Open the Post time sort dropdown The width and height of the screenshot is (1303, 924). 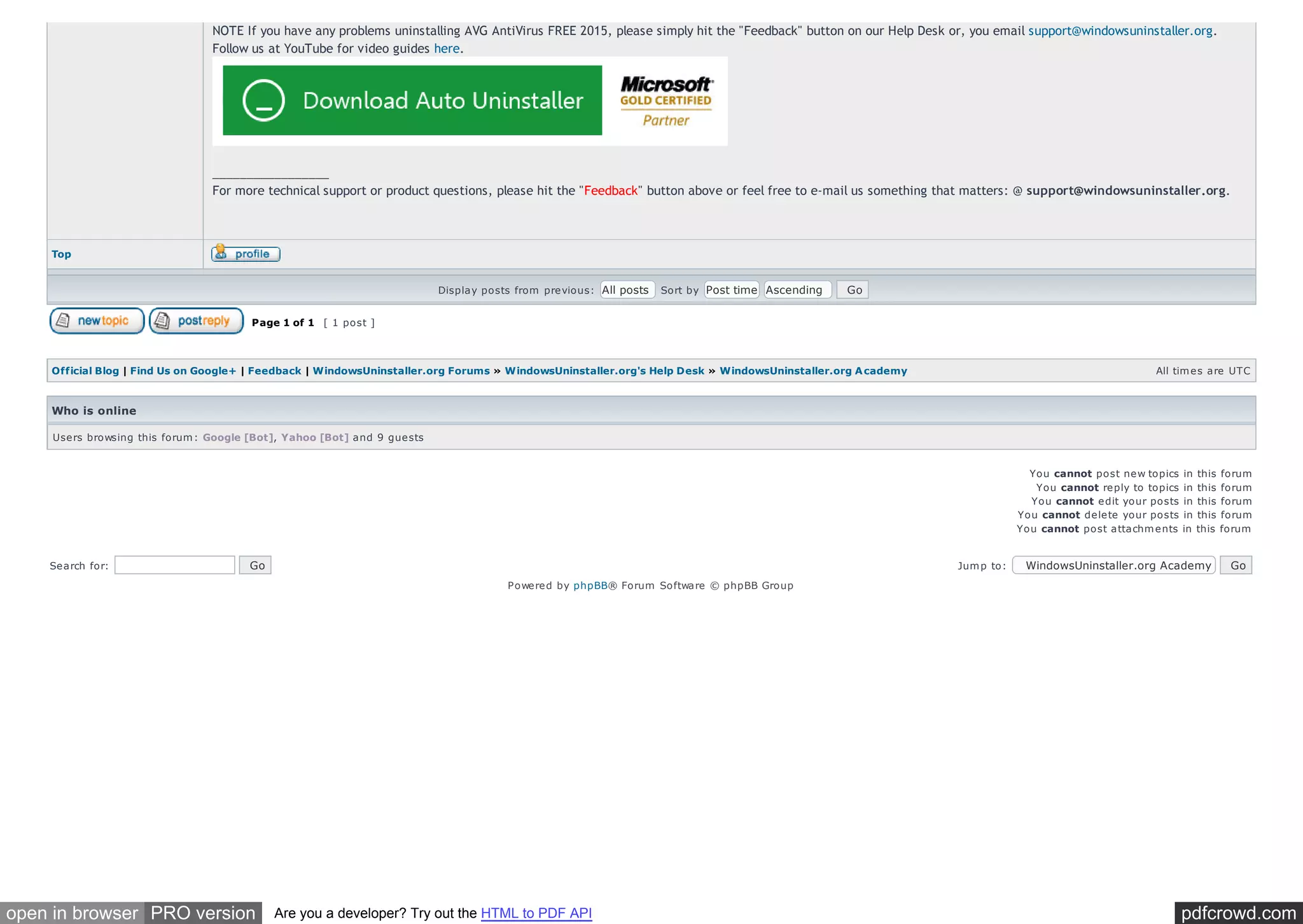tap(731, 290)
